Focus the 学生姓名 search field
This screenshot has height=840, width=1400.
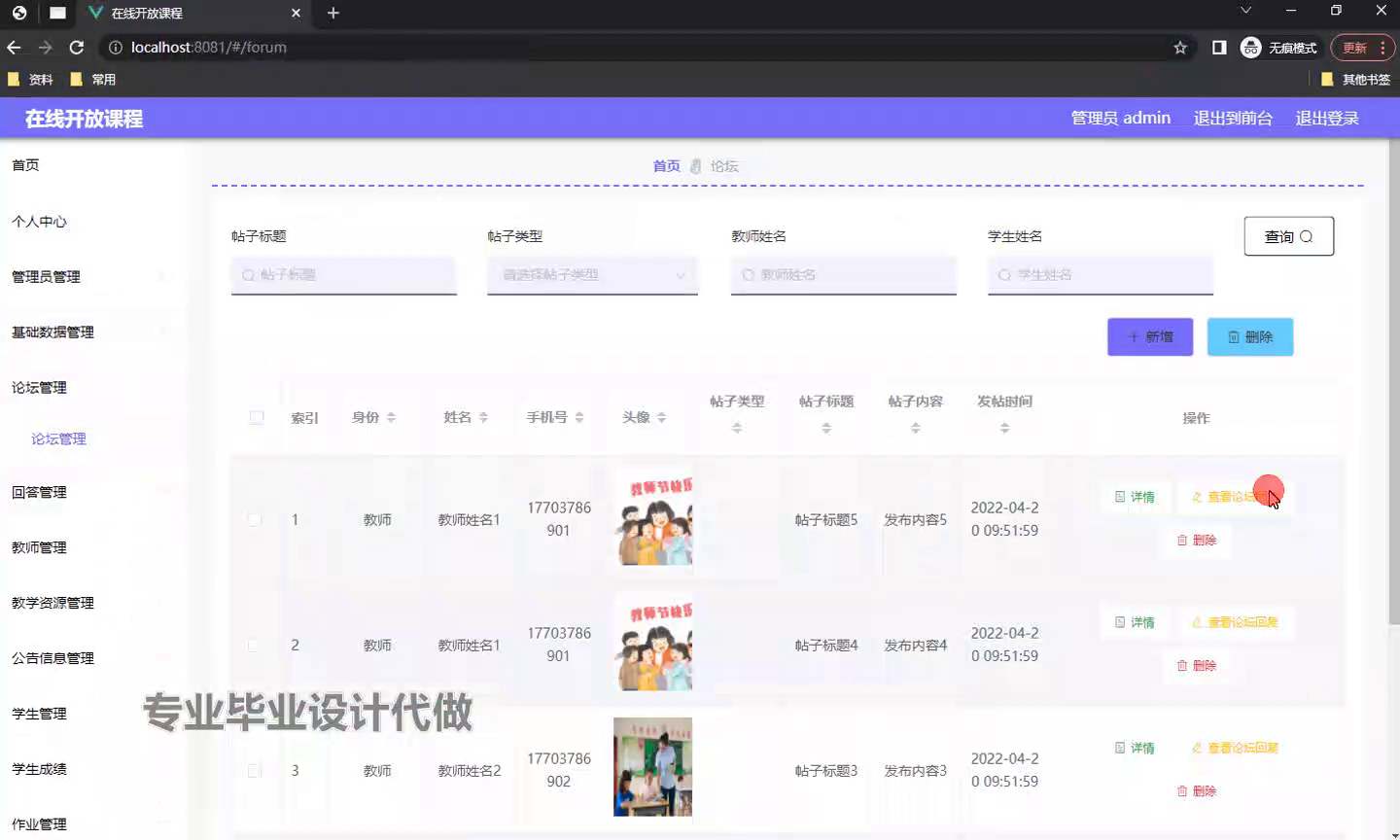click(1101, 275)
